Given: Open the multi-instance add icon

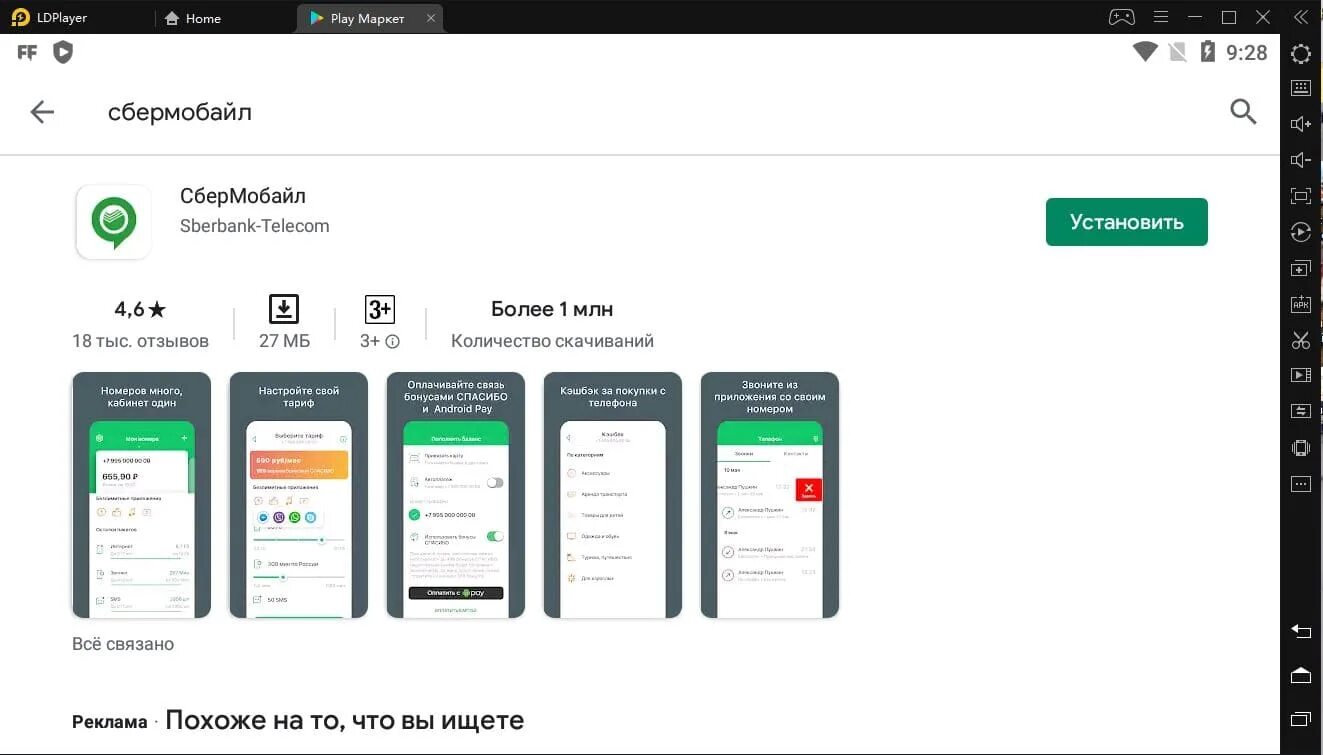Looking at the screenshot, I should pyautogui.click(x=1301, y=269).
